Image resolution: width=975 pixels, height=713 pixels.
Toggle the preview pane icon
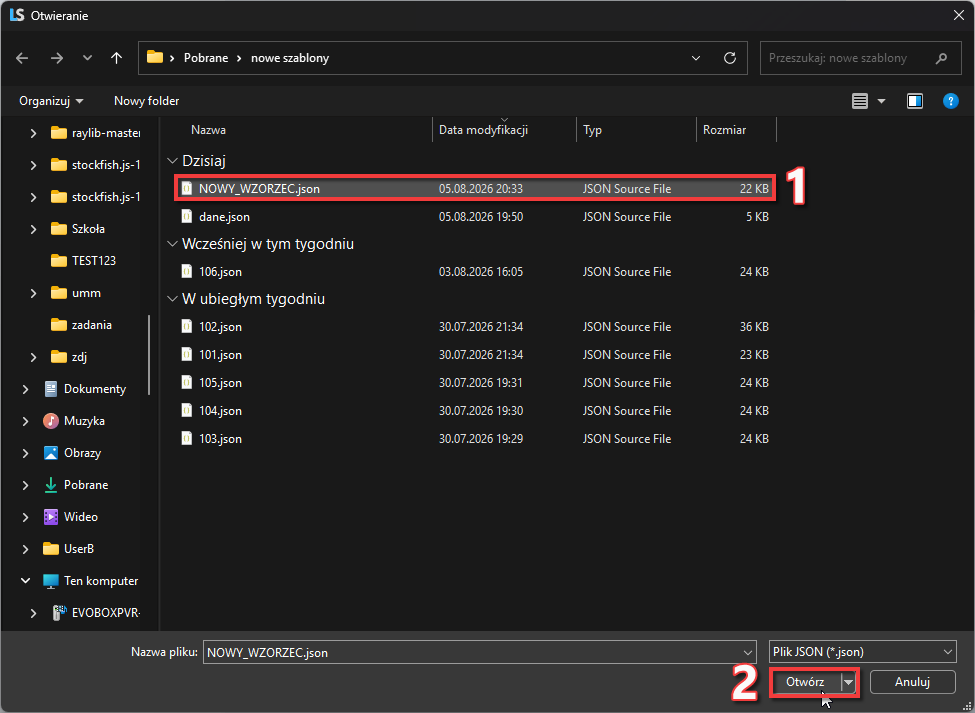pos(915,101)
